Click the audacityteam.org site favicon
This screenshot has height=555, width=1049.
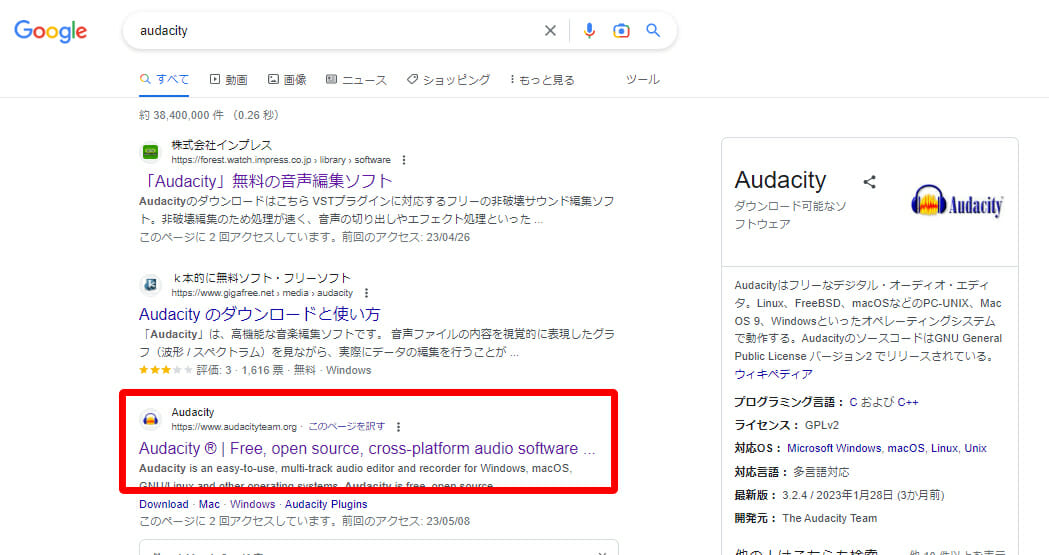[151, 419]
